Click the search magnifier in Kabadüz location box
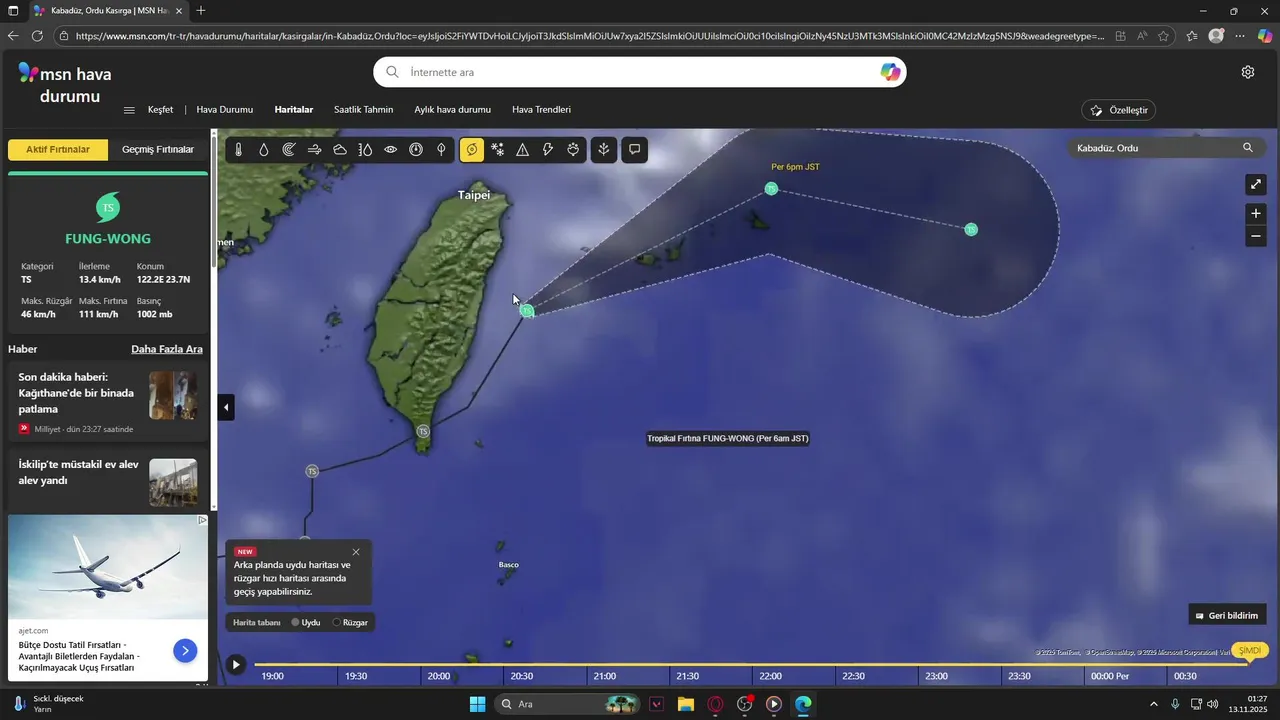 coord(1248,148)
